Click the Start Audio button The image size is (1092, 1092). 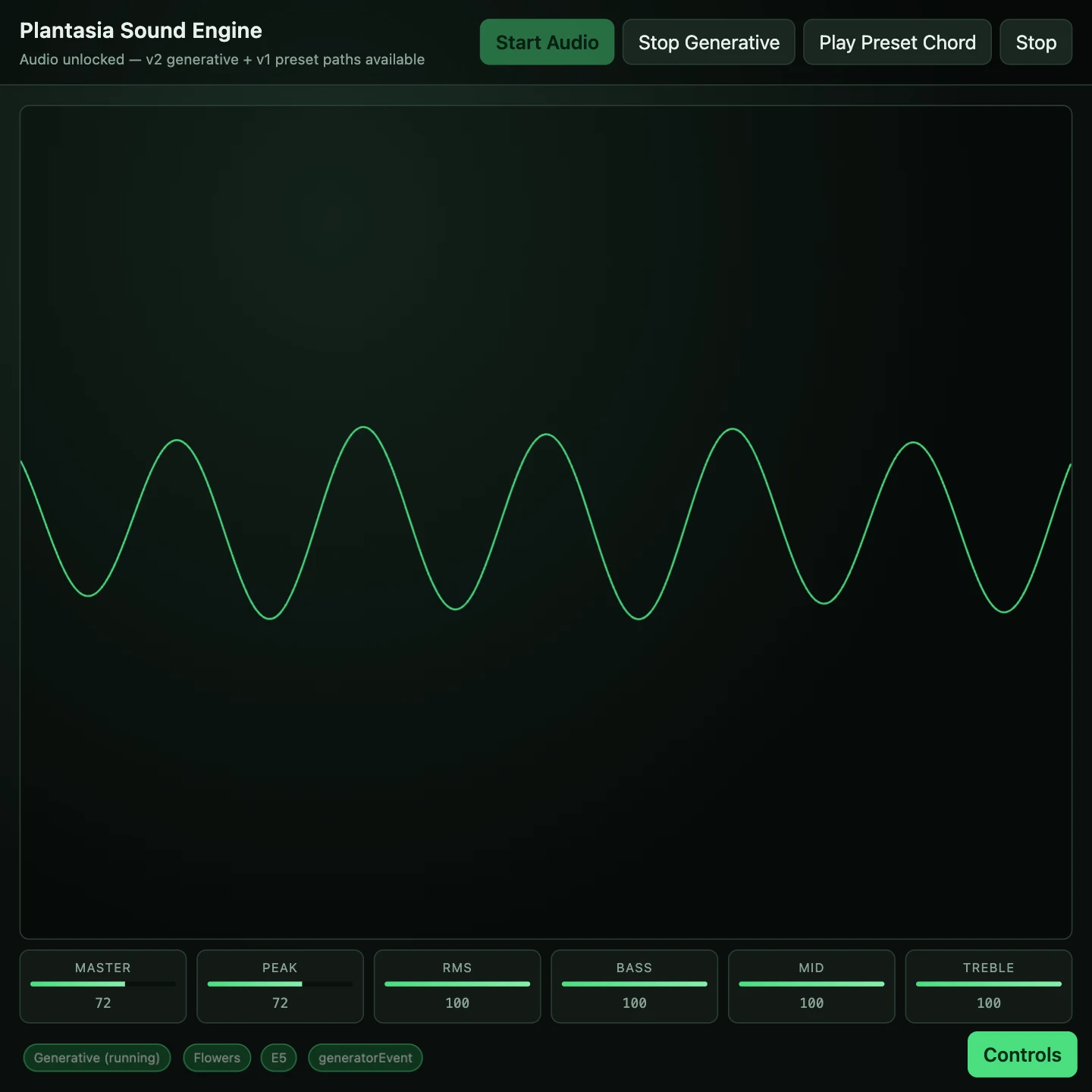coord(547,42)
